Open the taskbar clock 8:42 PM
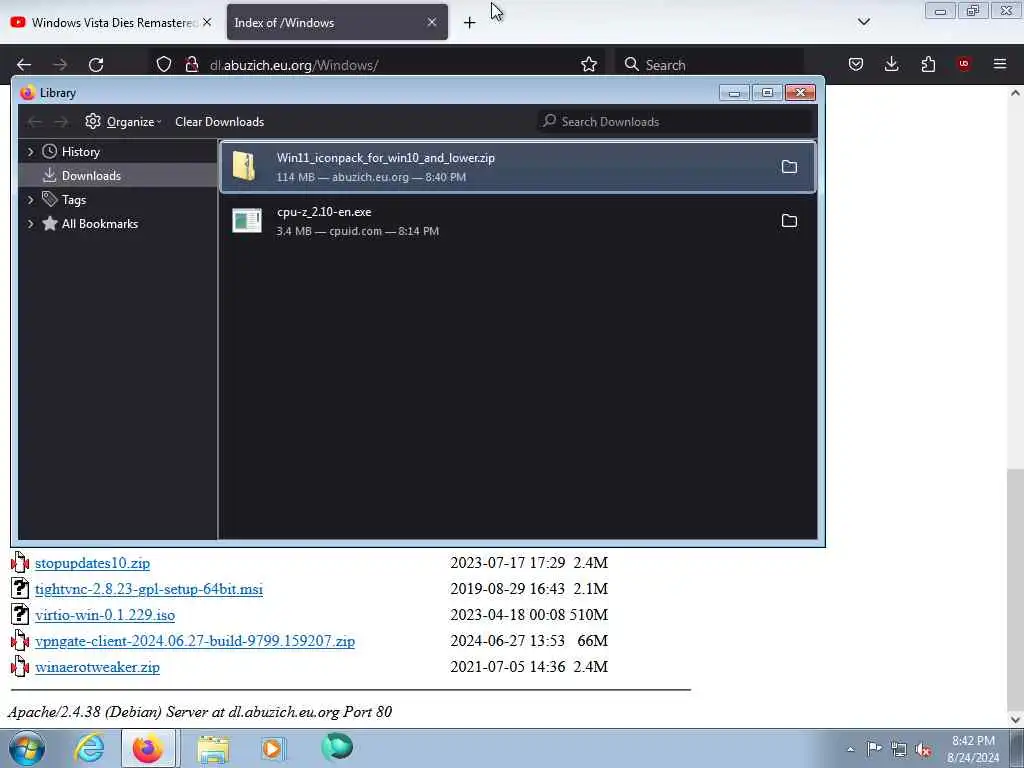This screenshot has width=1024, height=768. pos(973,749)
